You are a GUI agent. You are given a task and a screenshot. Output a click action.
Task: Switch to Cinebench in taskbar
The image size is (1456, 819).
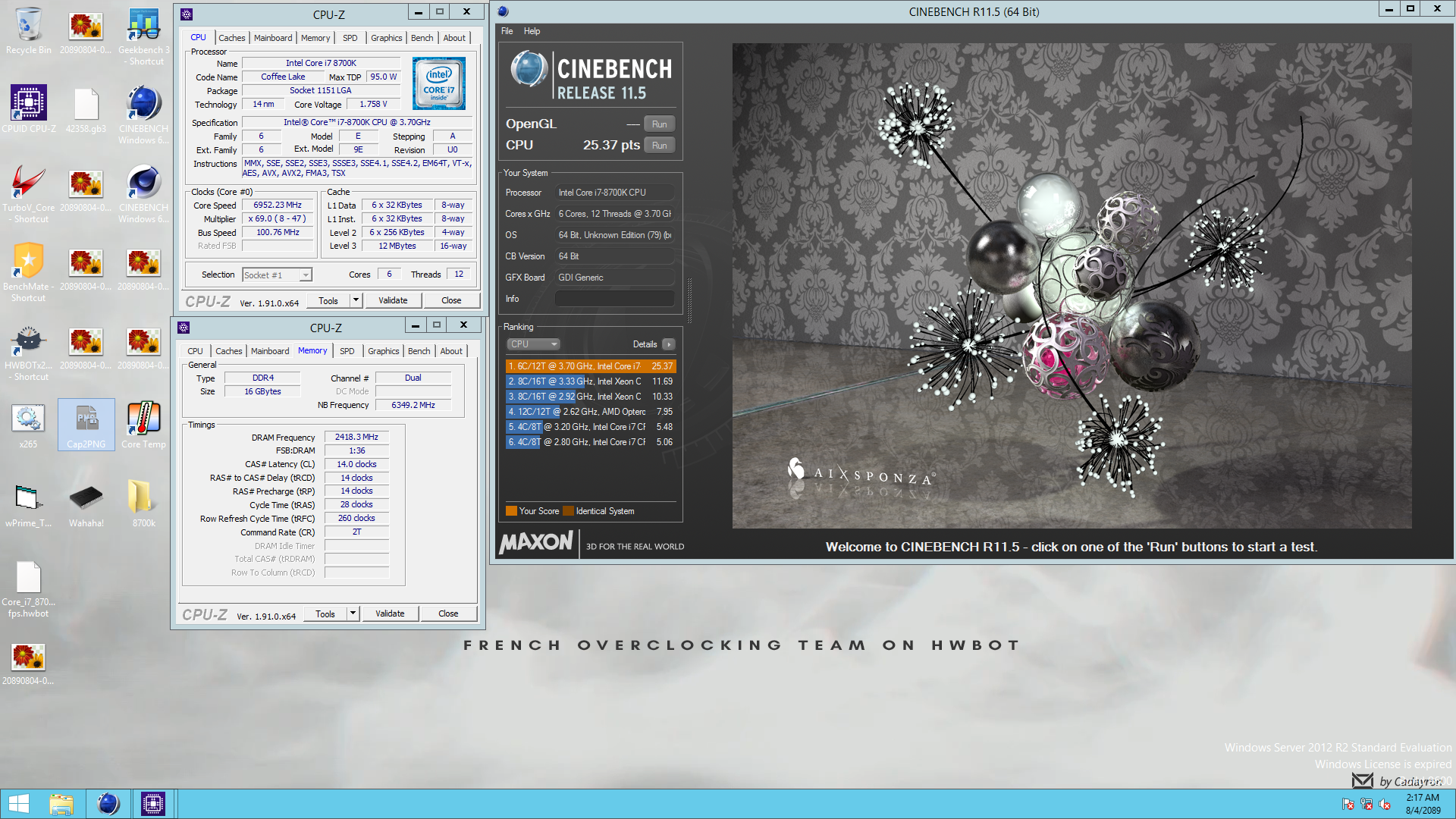[x=108, y=804]
